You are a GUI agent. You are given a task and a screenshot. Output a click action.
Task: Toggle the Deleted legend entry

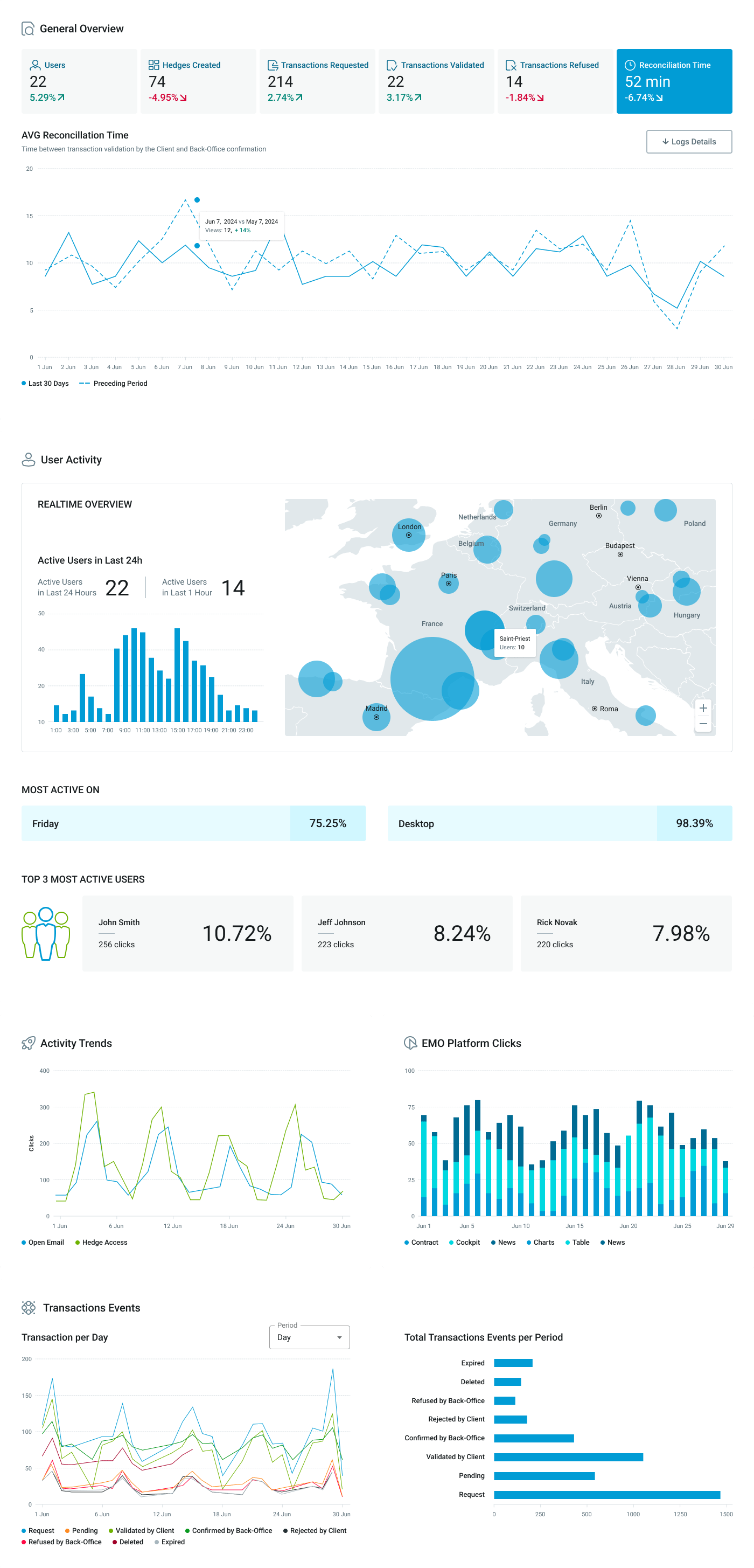click(128, 1542)
